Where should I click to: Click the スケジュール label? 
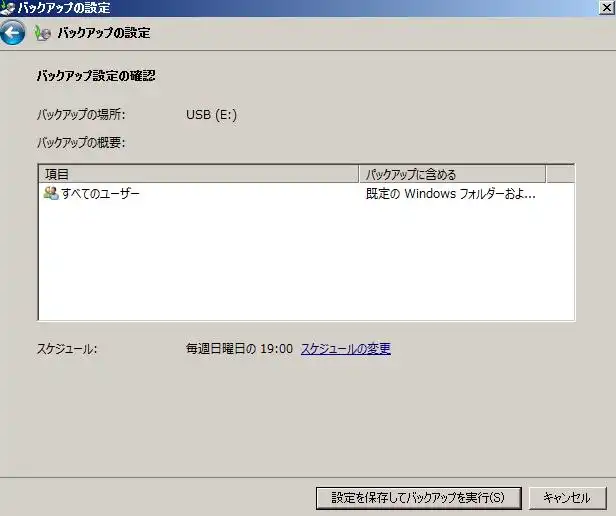click(67, 349)
